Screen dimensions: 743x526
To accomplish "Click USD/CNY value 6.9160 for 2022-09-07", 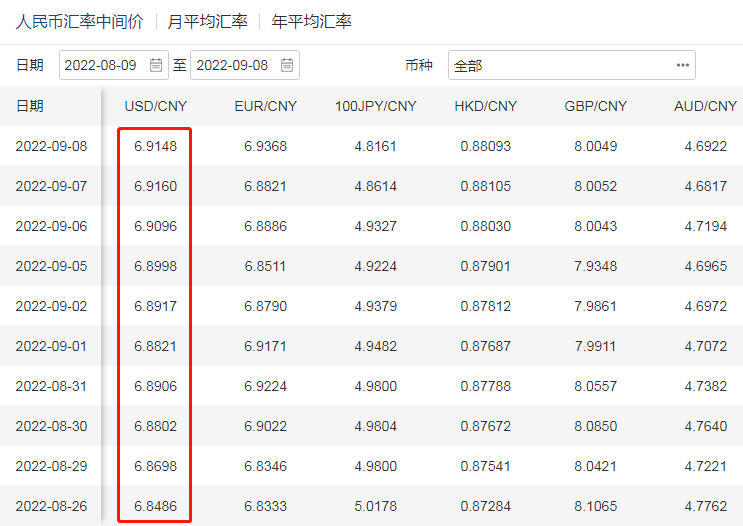I will [155, 186].
